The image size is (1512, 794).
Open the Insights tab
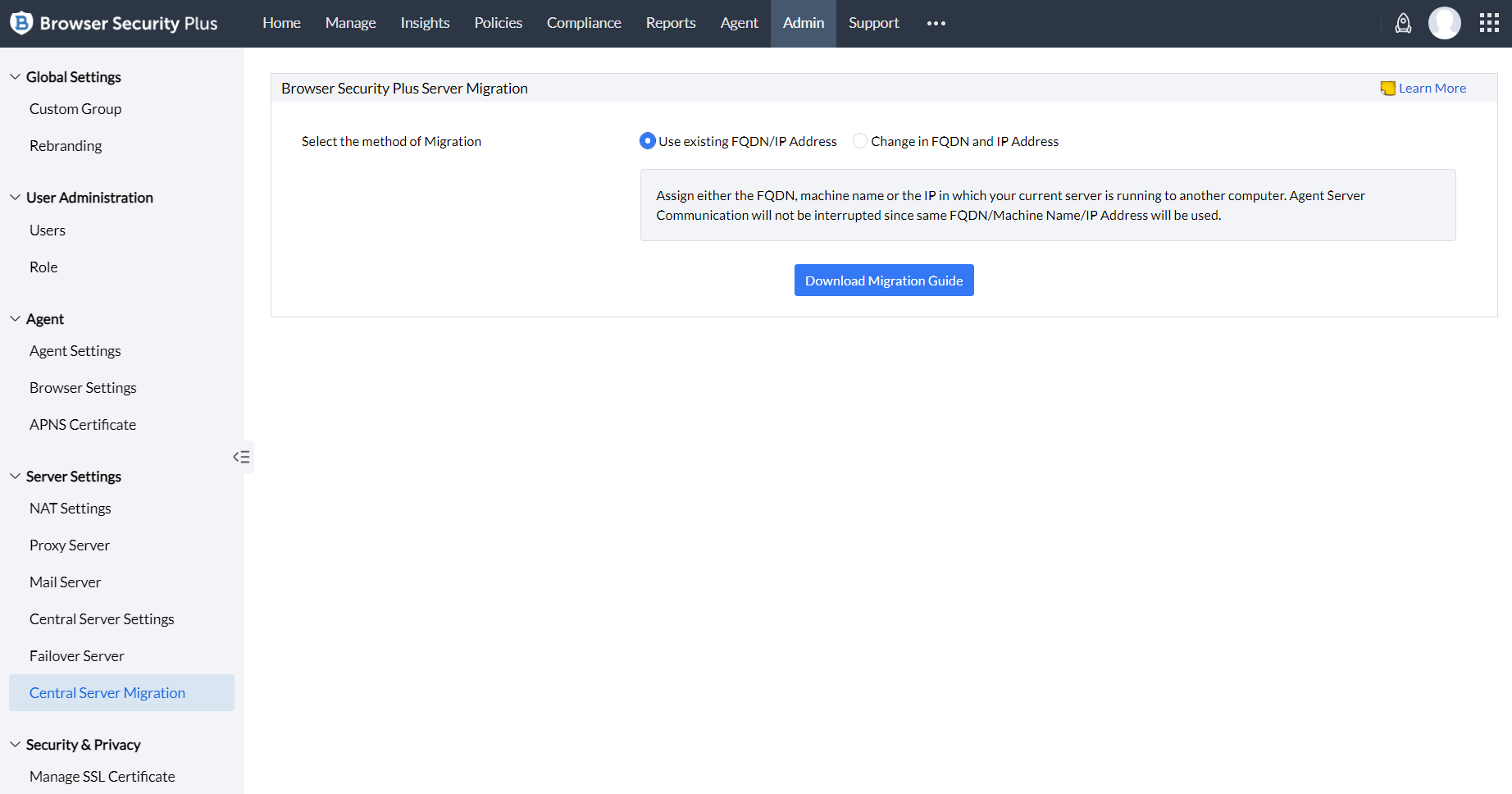click(x=425, y=23)
